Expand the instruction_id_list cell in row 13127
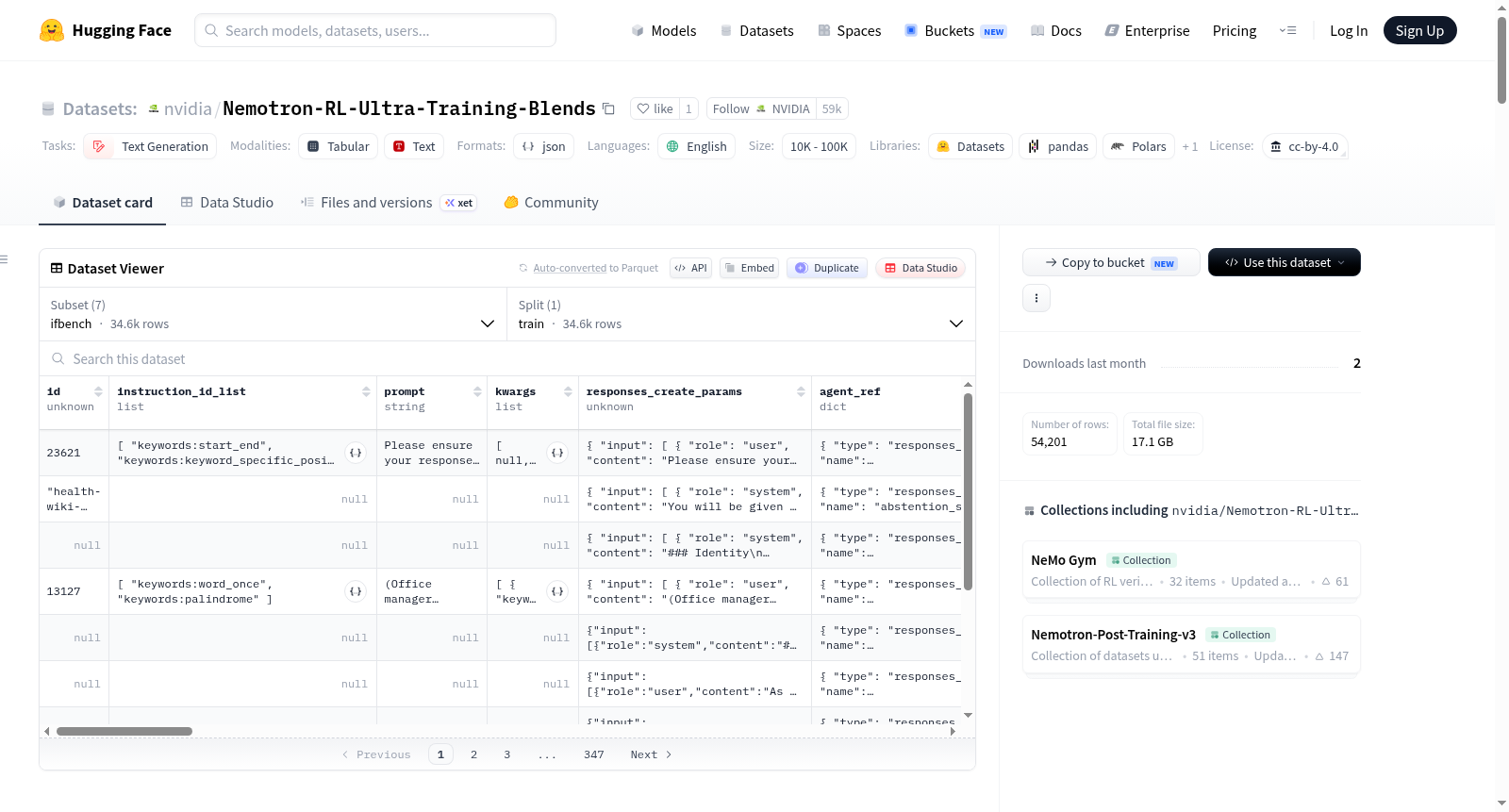The image size is (1509, 812). tap(356, 591)
